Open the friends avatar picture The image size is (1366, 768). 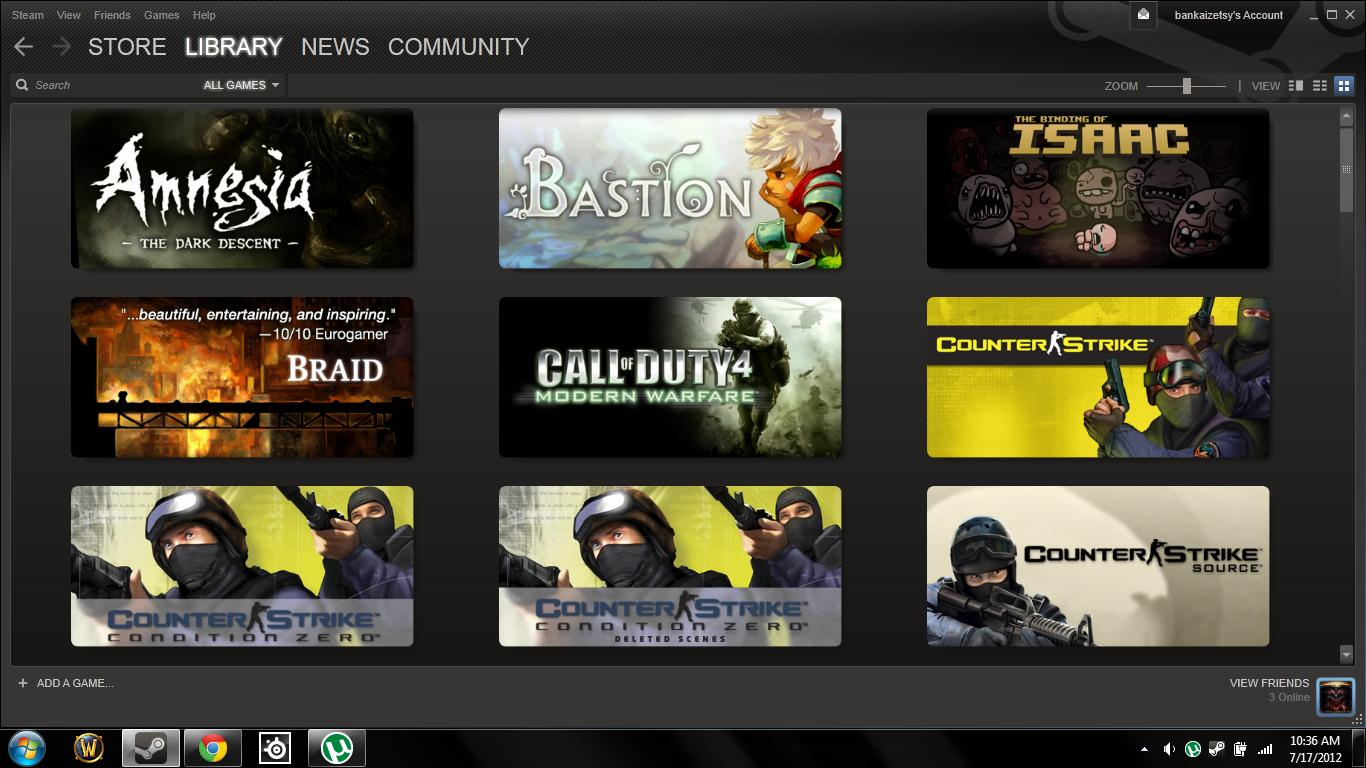click(x=1335, y=697)
